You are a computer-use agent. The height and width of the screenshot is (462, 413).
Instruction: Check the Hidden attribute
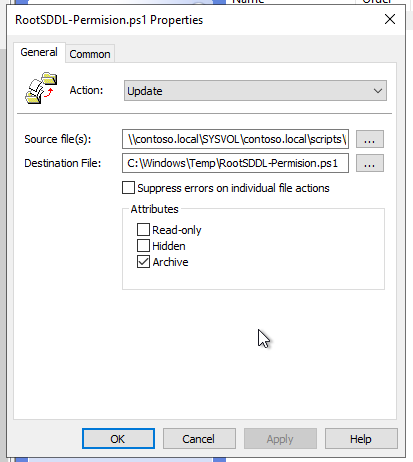(x=143, y=245)
